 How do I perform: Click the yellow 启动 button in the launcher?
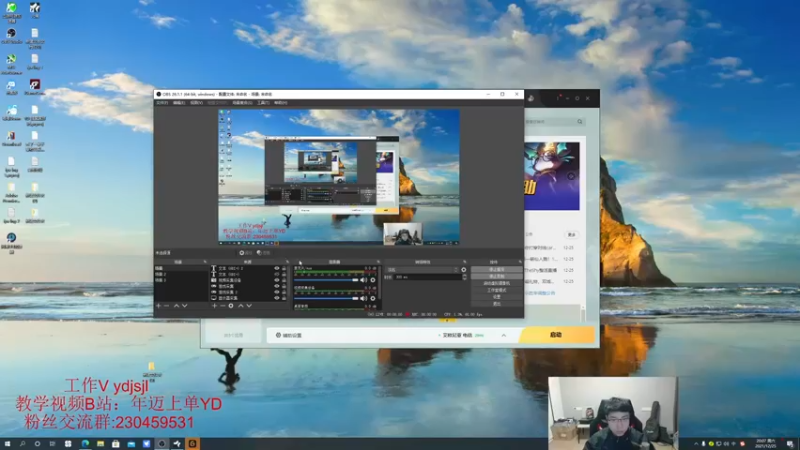coord(557,335)
